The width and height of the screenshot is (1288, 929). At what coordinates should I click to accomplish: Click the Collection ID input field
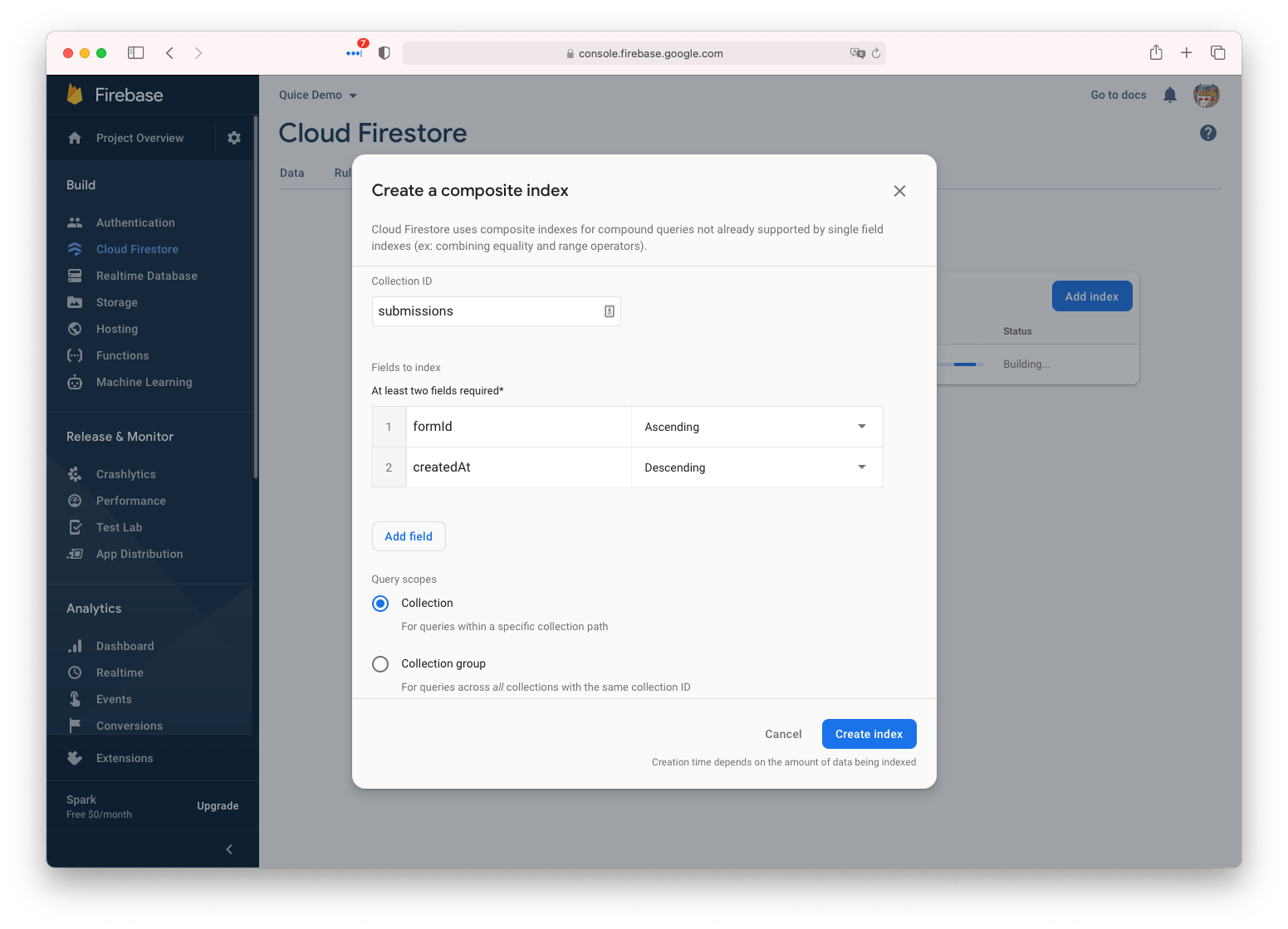496,311
